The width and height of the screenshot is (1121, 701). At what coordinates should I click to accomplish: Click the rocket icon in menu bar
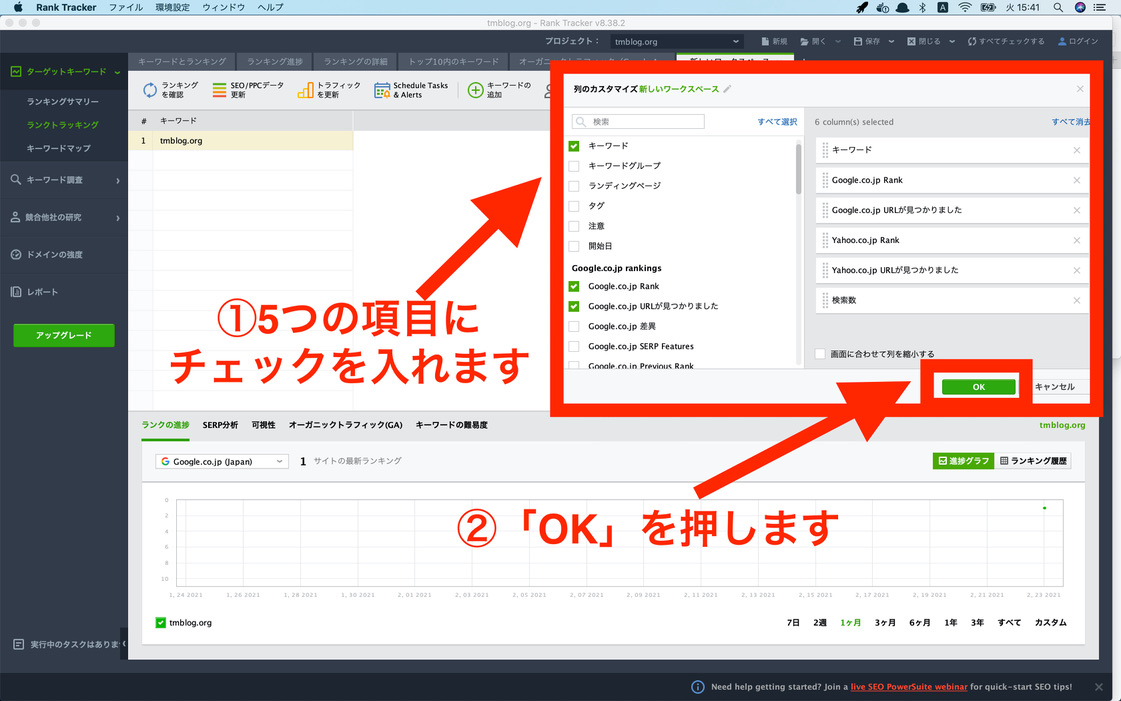pyautogui.click(x=862, y=7)
